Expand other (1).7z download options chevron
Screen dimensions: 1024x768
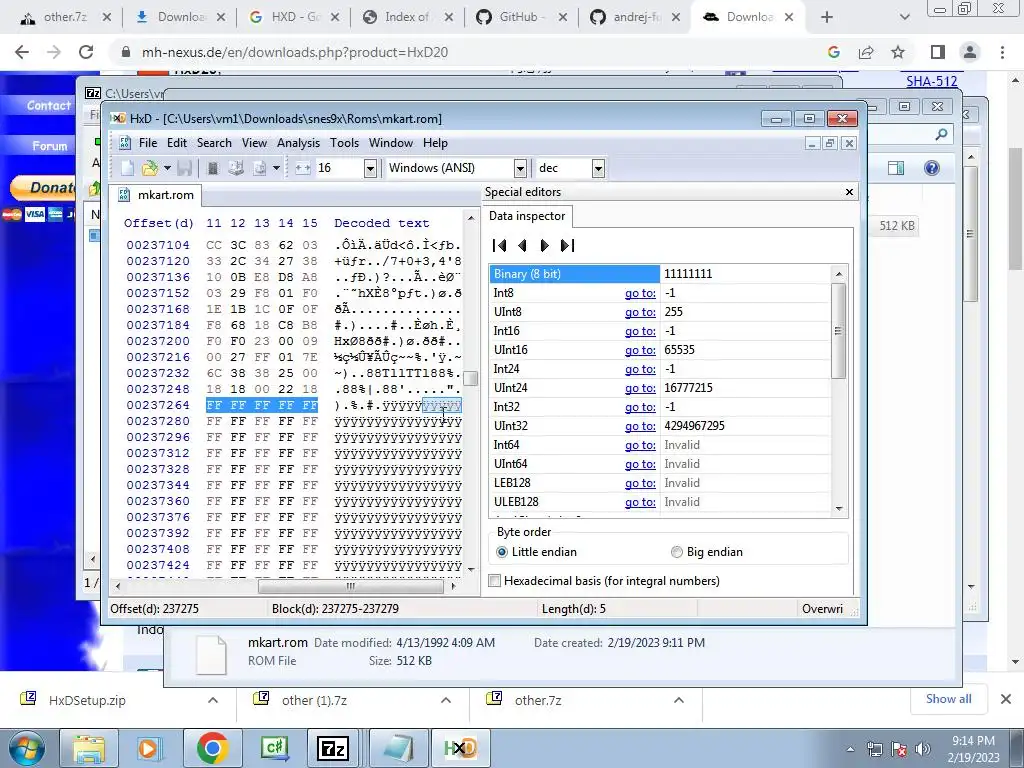[x=446, y=700]
